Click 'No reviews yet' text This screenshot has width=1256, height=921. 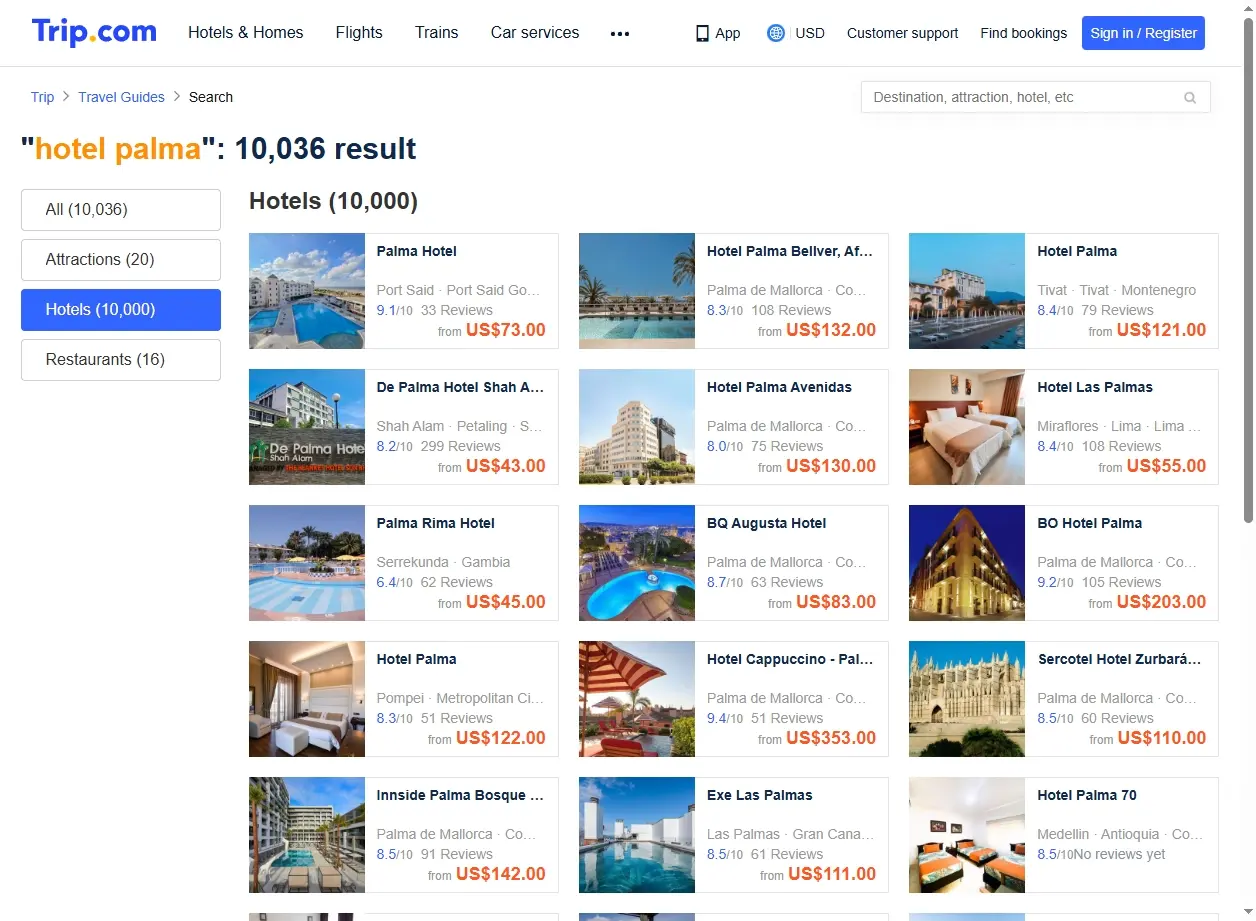tap(1120, 854)
